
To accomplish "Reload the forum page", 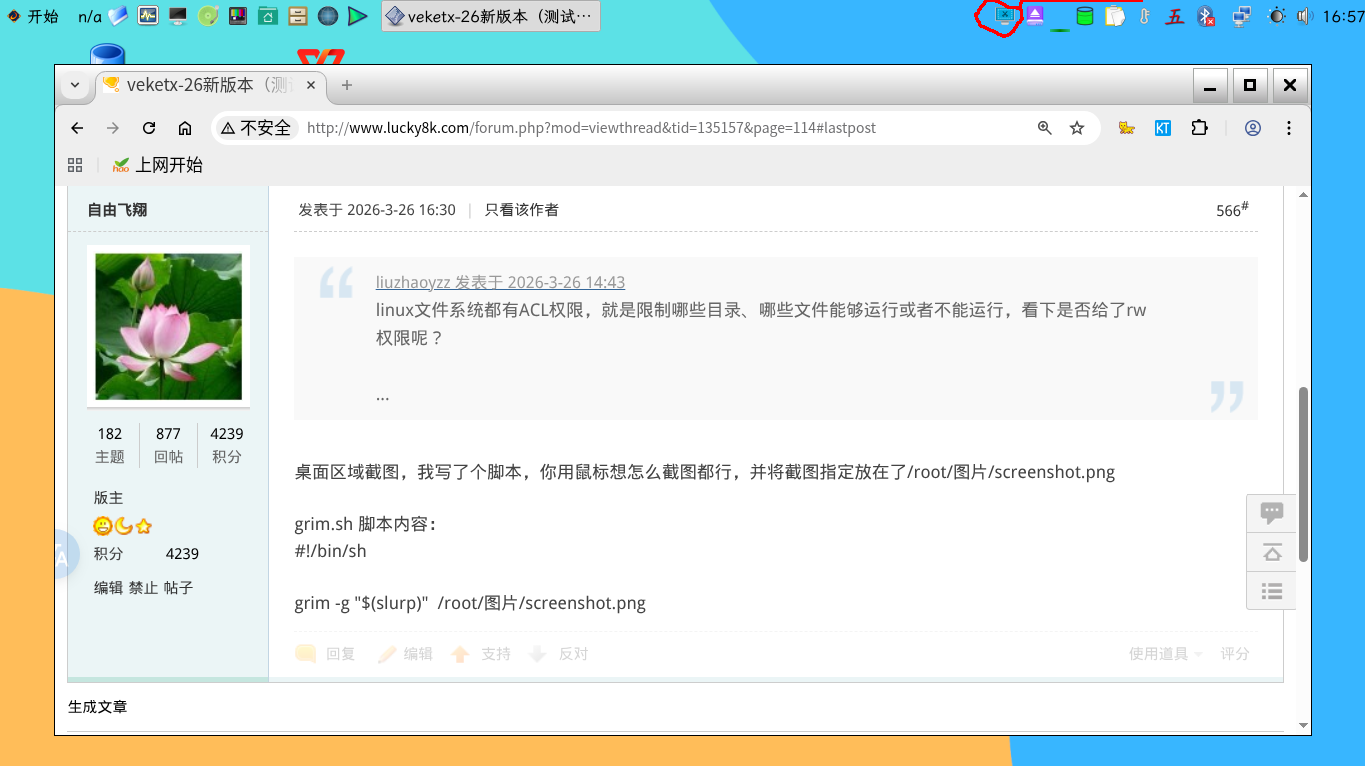I will tap(148, 127).
